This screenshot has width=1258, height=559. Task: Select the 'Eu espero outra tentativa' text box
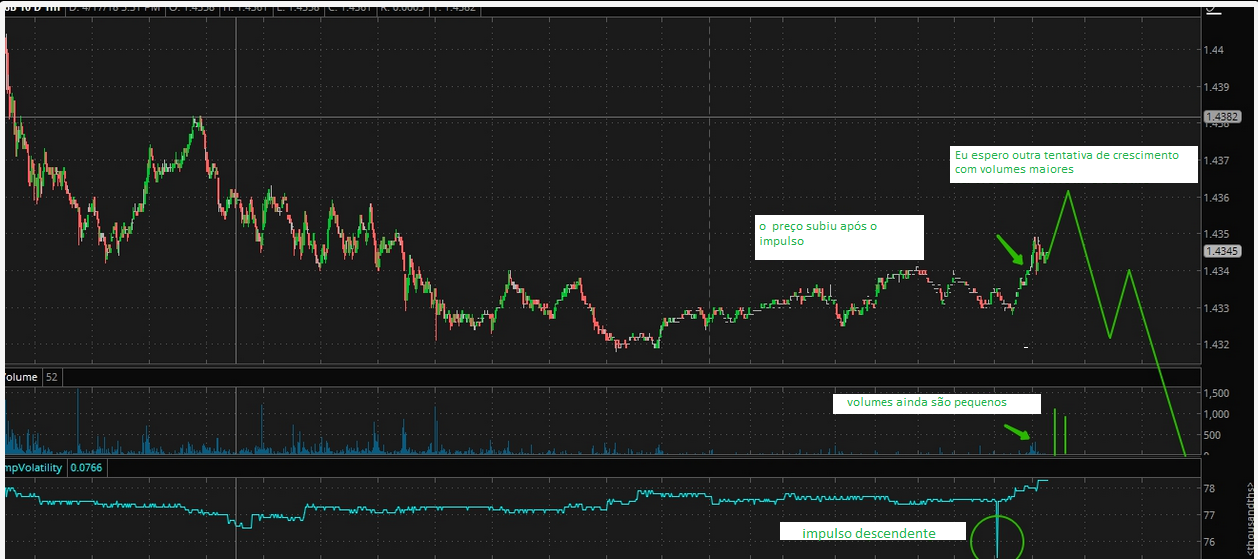click(x=1073, y=163)
